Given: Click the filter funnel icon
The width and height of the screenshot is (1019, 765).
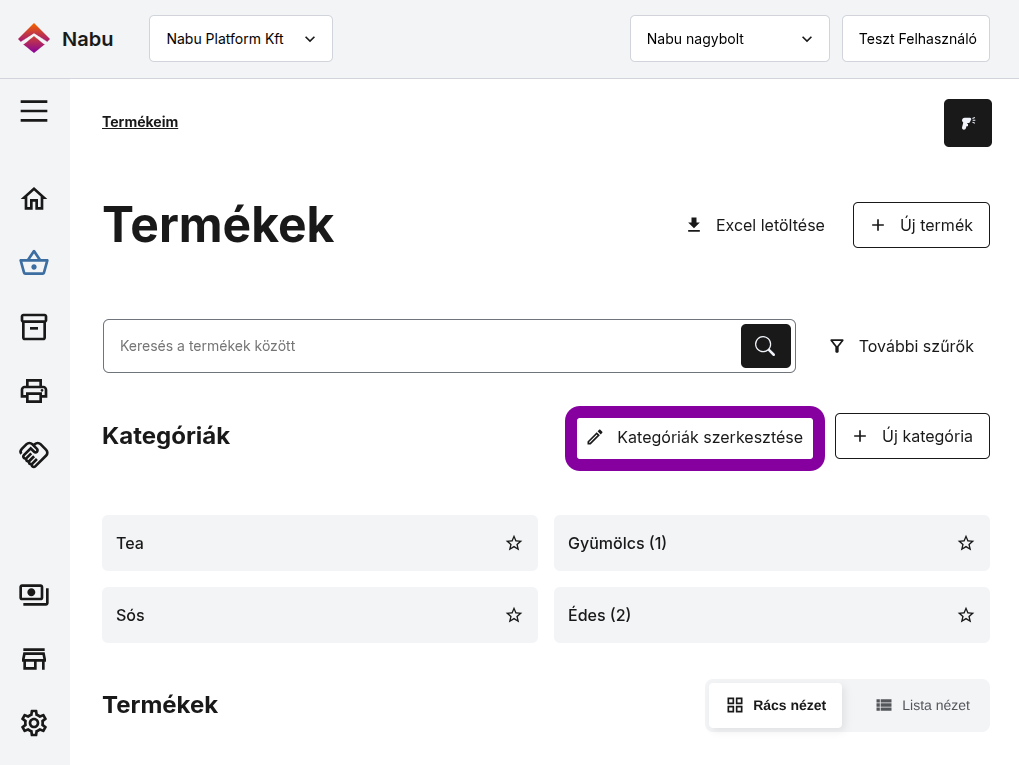Looking at the screenshot, I should point(837,346).
